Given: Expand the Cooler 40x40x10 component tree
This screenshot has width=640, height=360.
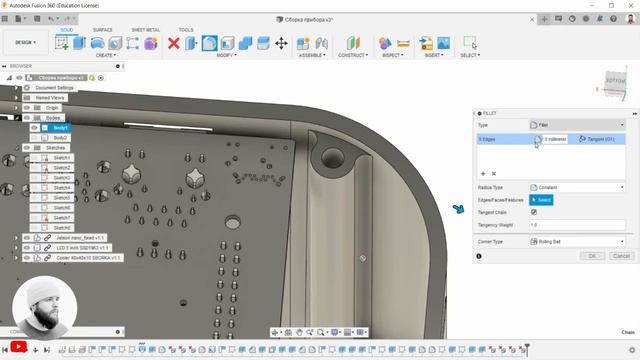Looking at the screenshot, I should (x=16, y=258).
